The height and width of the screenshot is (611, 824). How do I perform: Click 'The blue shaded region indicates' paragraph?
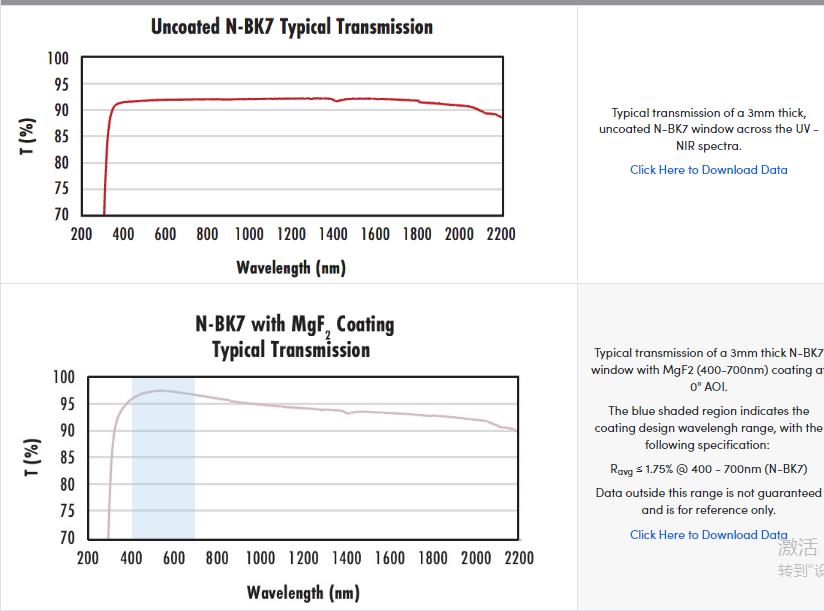[708, 427]
